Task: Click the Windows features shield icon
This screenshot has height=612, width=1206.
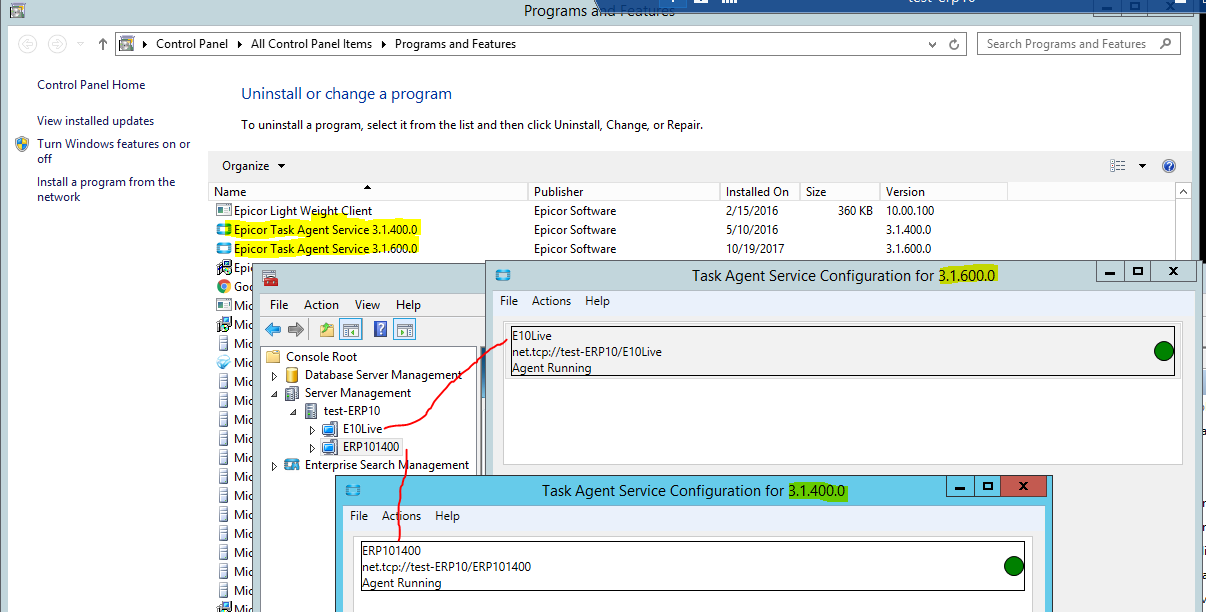Action: (x=22, y=144)
